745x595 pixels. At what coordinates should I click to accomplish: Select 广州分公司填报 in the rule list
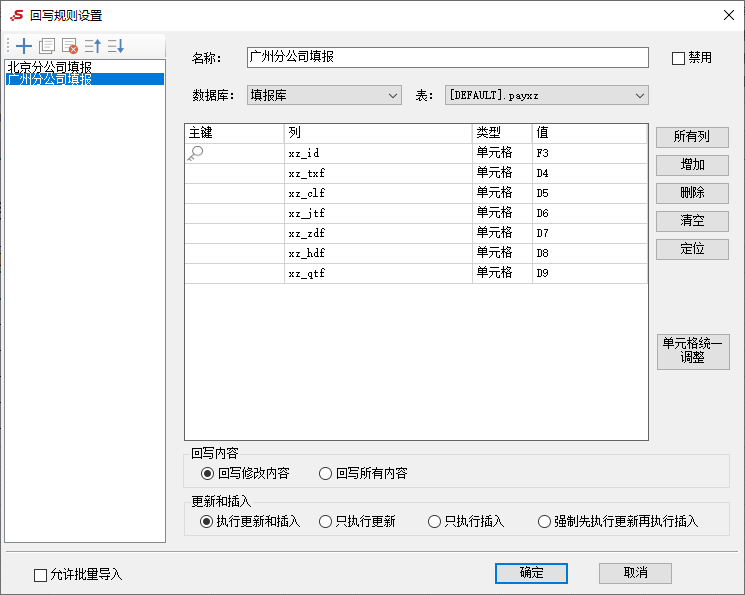tap(85, 79)
